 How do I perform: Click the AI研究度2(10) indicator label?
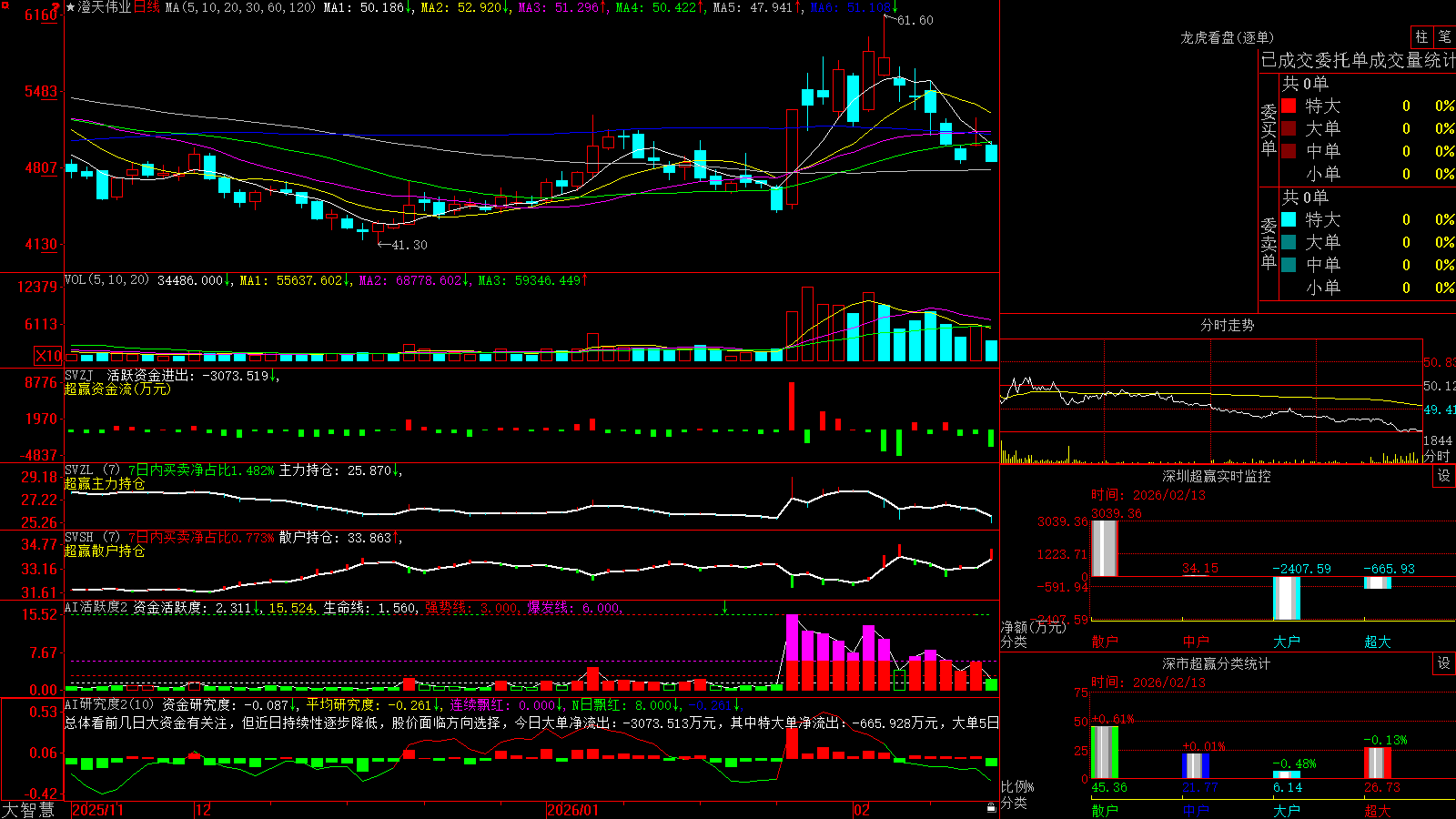(109, 704)
